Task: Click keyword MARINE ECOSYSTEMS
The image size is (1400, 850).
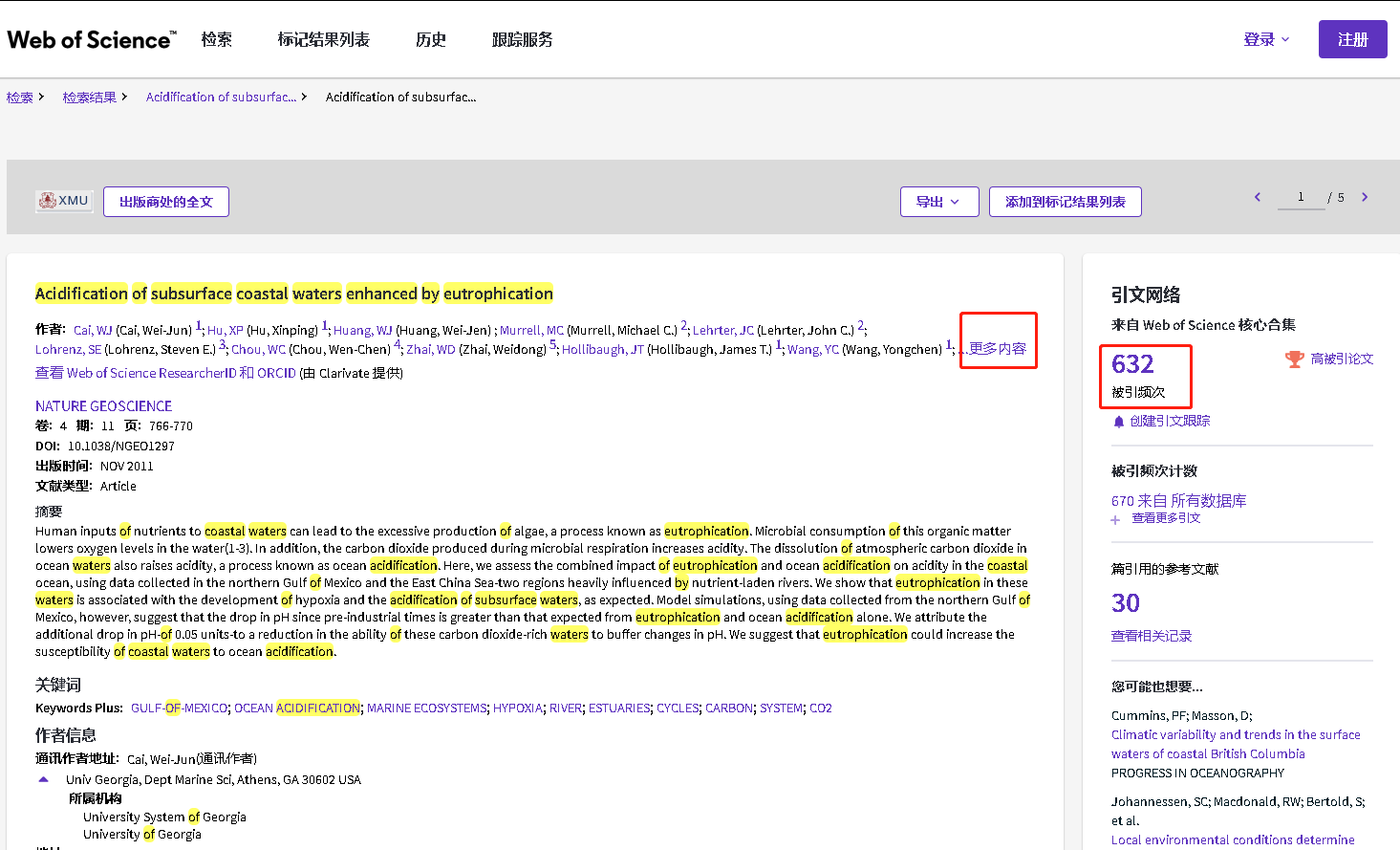Action: pyautogui.click(x=427, y=708)
